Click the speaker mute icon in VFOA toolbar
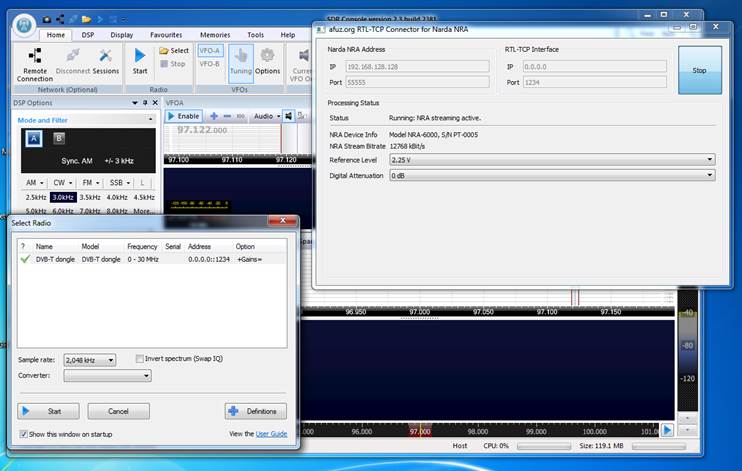 pyautogui.click(x=288, y=116)
